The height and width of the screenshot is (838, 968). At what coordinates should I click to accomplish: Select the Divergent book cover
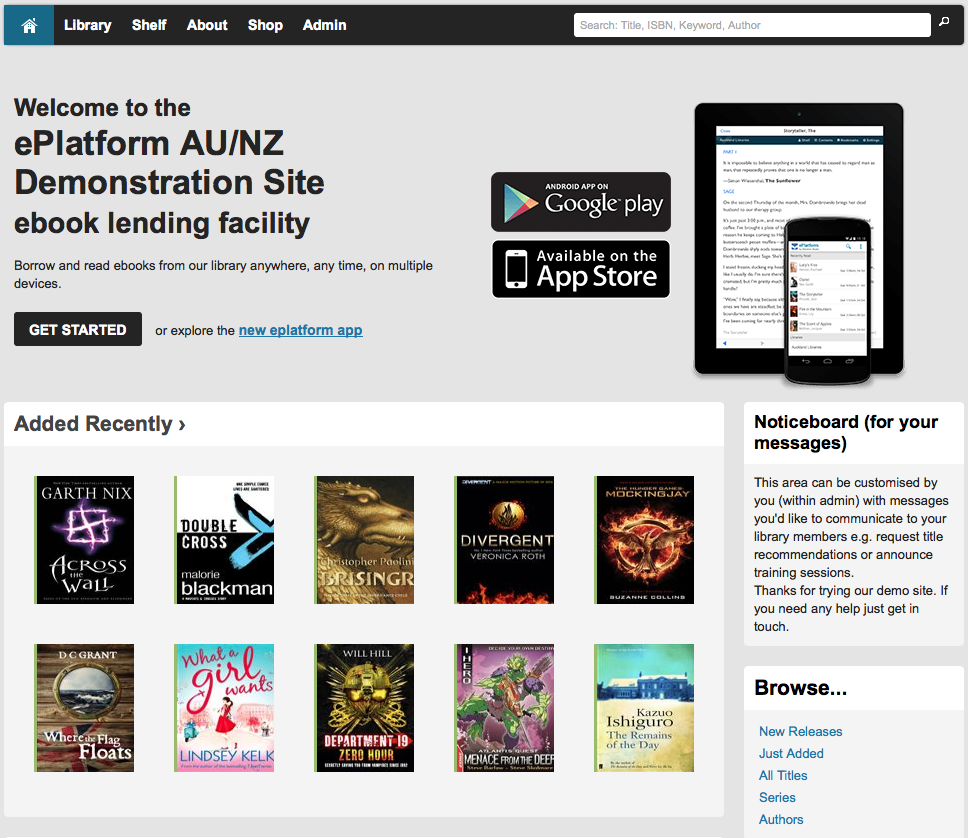coord(504,540)
